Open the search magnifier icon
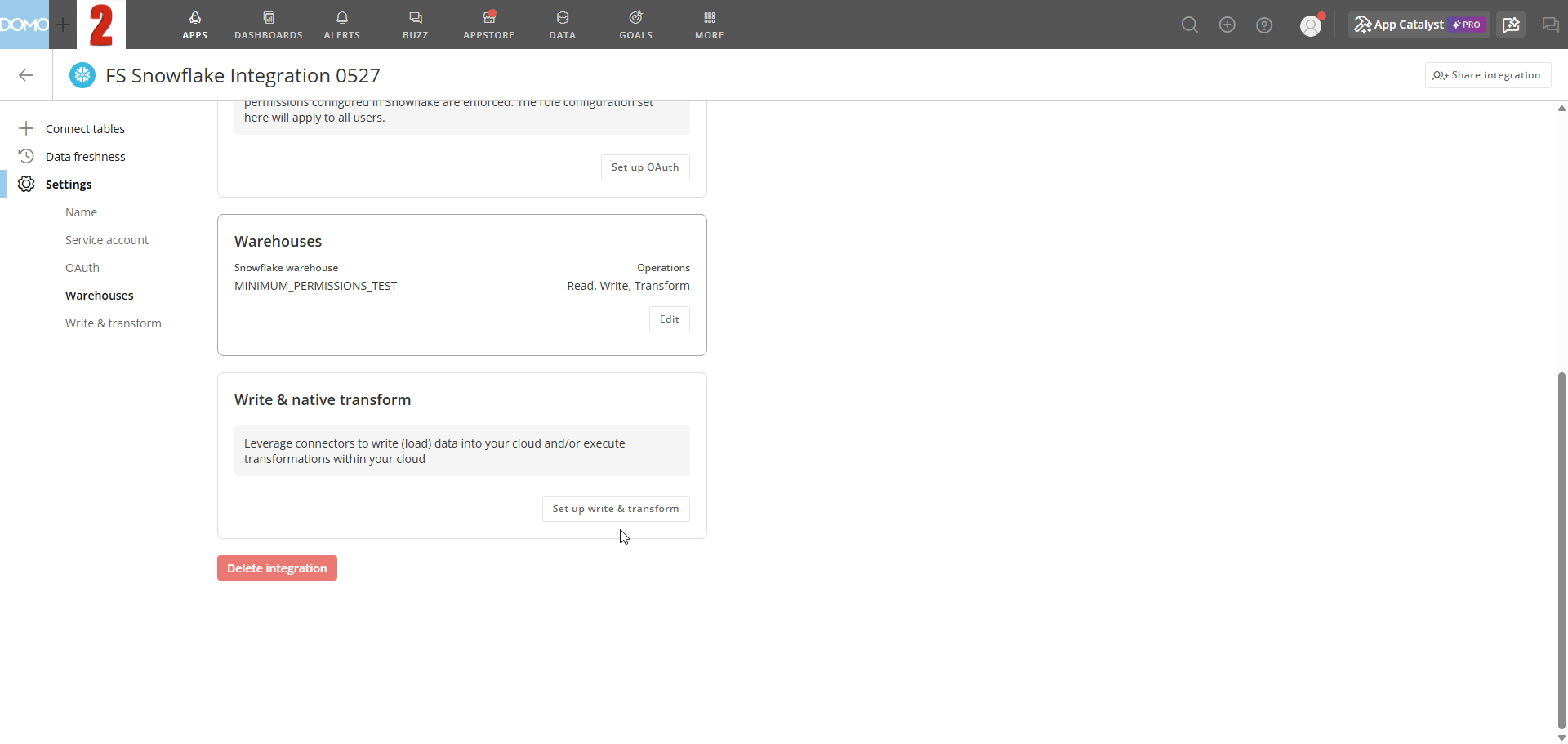 (x=1190, y=25)
